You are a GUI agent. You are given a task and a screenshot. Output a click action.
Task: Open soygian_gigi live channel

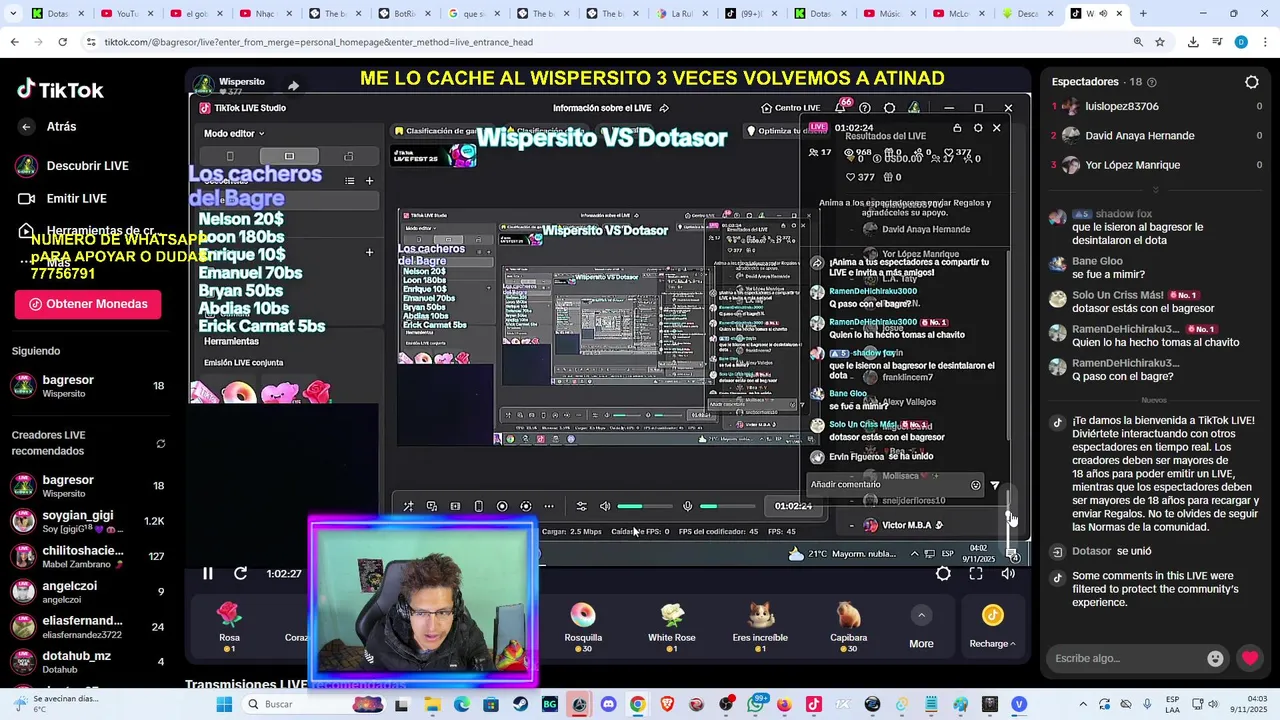88,521
